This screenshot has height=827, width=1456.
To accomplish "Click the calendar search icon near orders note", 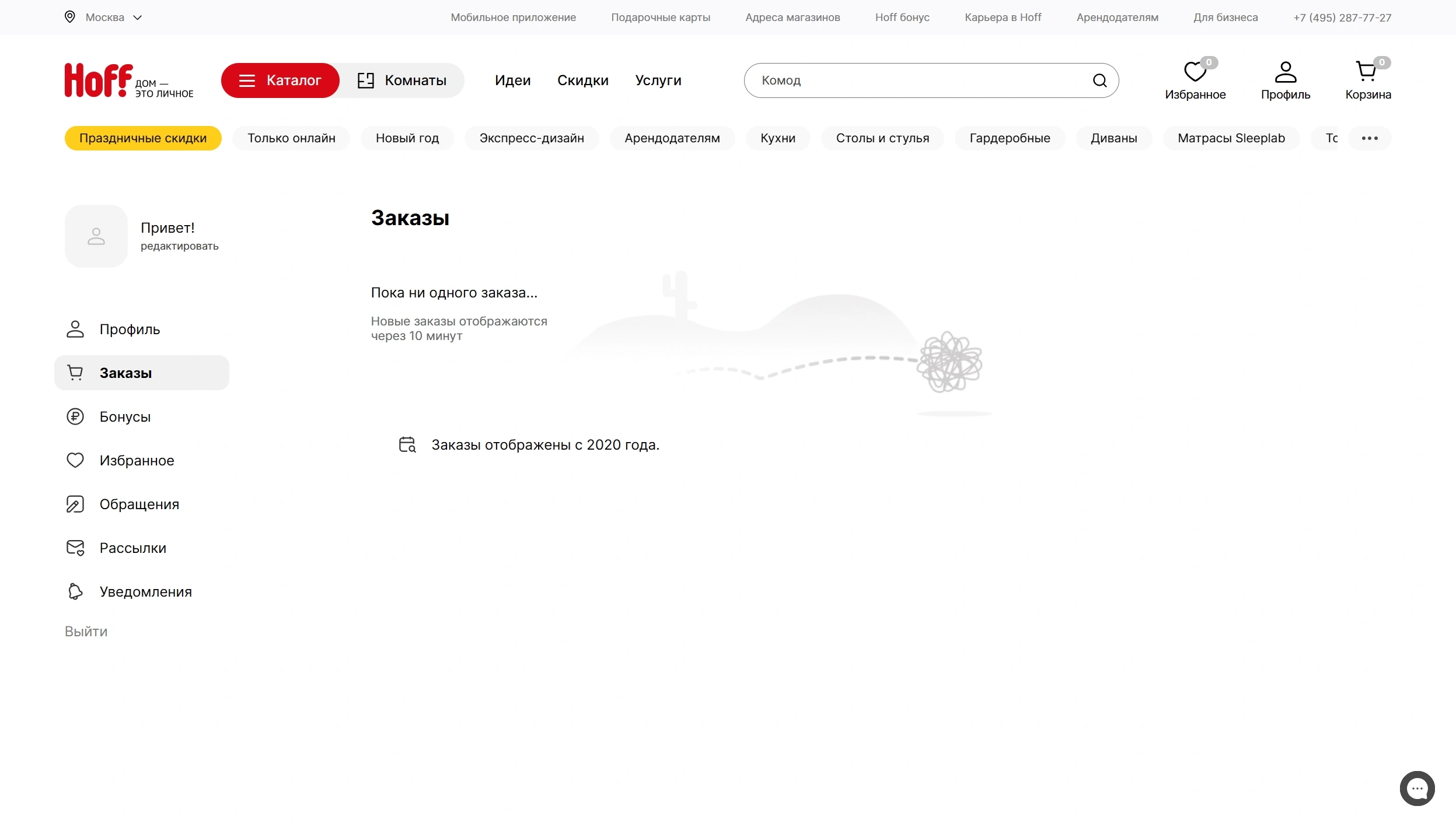I will coord(407,444).
